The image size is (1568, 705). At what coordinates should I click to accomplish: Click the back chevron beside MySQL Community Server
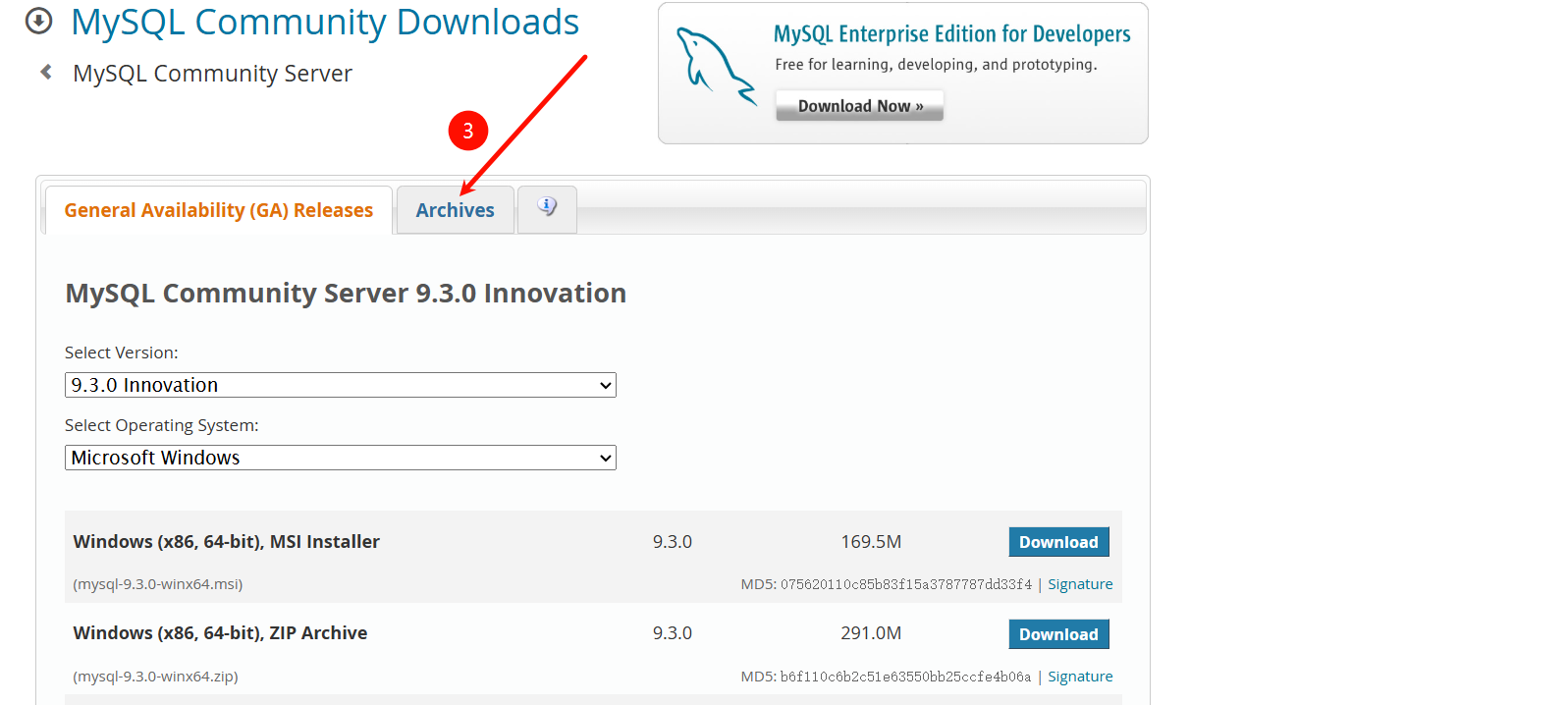pos(46,72)
